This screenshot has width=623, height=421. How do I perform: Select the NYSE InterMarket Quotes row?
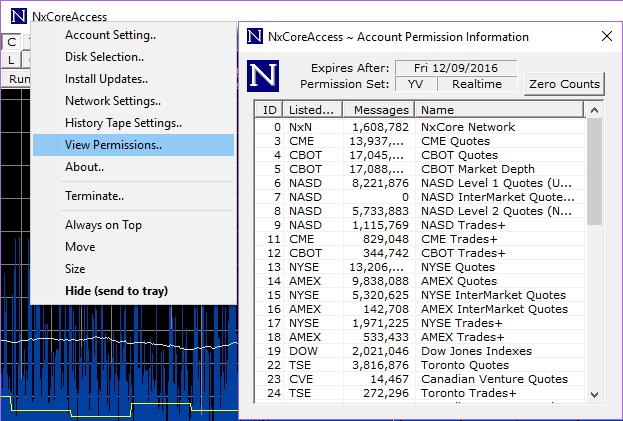tap(420, 295)
